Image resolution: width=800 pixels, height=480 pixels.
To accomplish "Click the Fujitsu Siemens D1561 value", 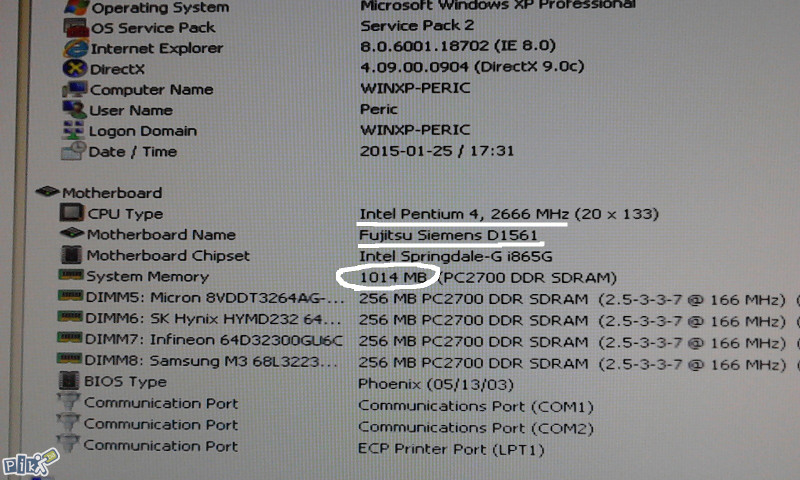I will pos(448,235).
